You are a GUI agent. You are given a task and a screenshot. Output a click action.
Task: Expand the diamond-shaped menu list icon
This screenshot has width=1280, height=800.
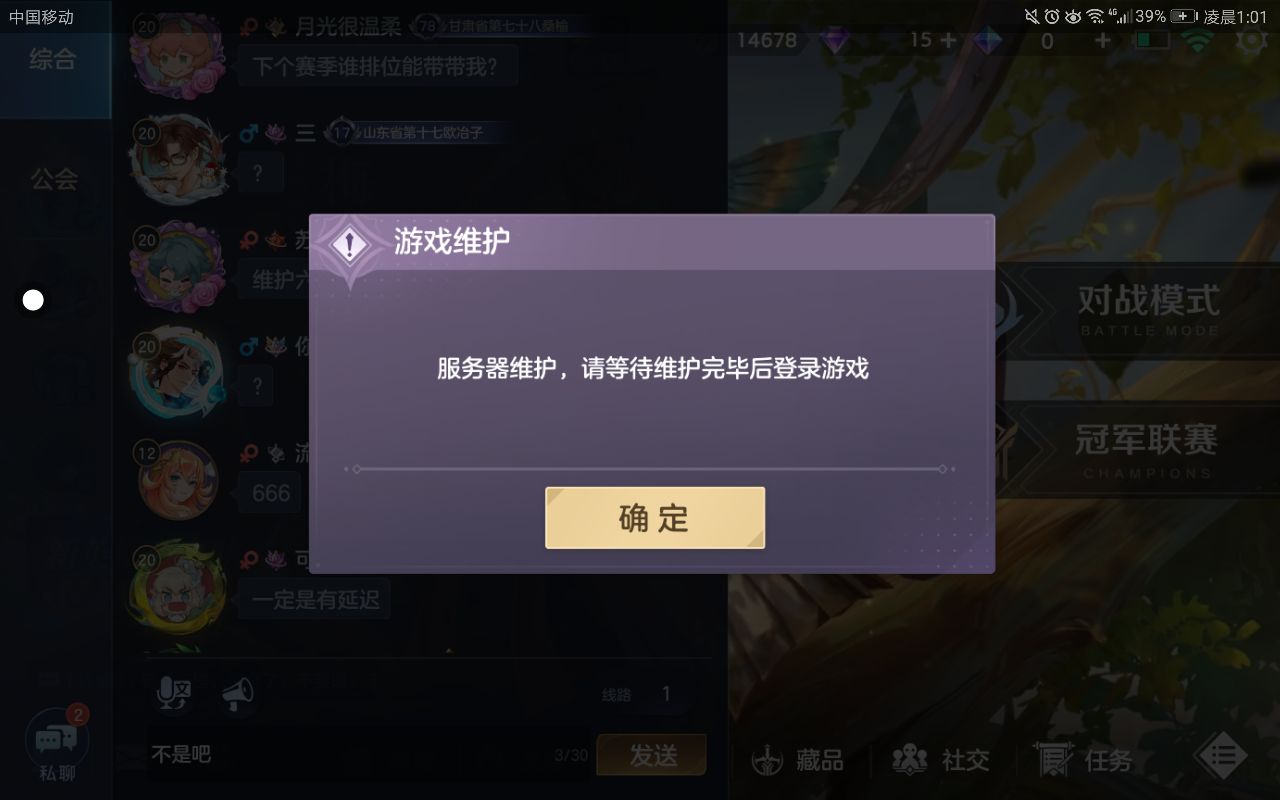pyautogui.click(x=1221, y=759)
